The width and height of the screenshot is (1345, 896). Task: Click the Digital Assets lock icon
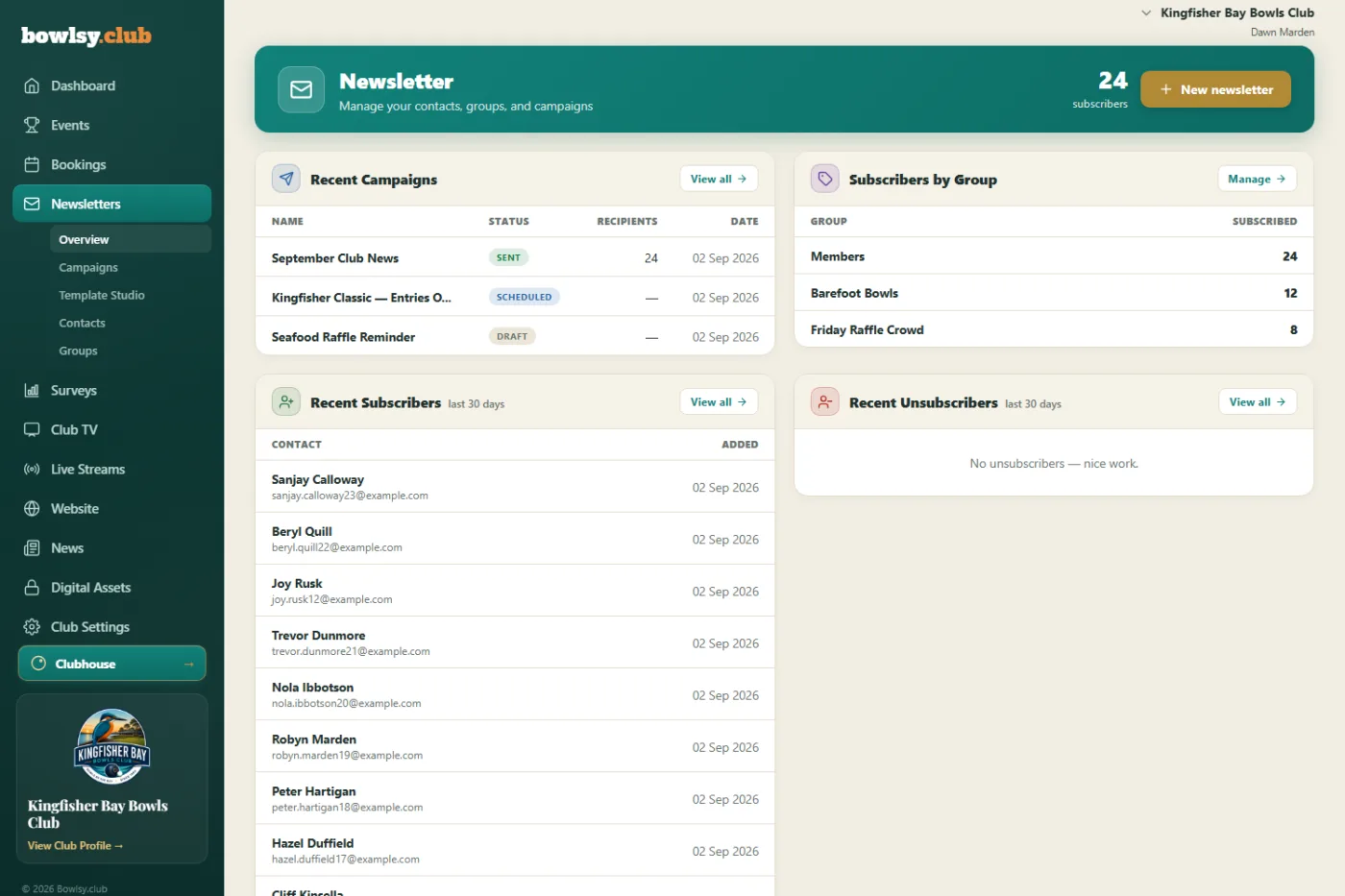point(32,587)
